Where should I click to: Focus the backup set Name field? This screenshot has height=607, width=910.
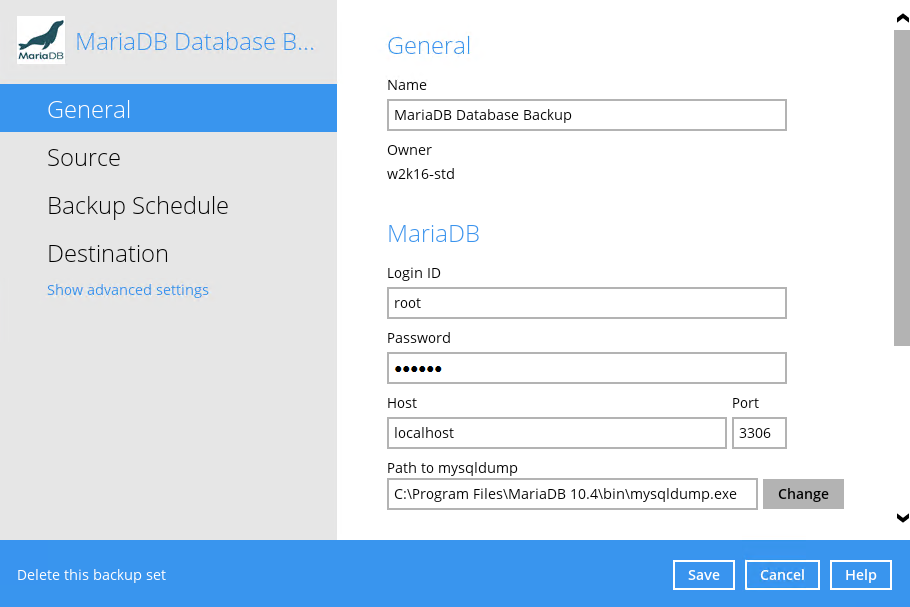coord(587,115)
